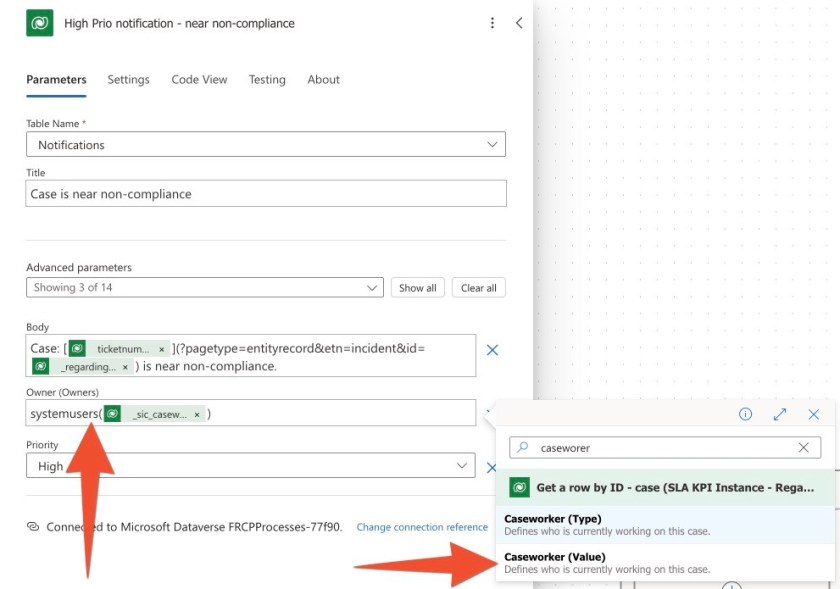Click inside the Owner (Owners) field
This screenshot has height=589, width=840.
251,413
